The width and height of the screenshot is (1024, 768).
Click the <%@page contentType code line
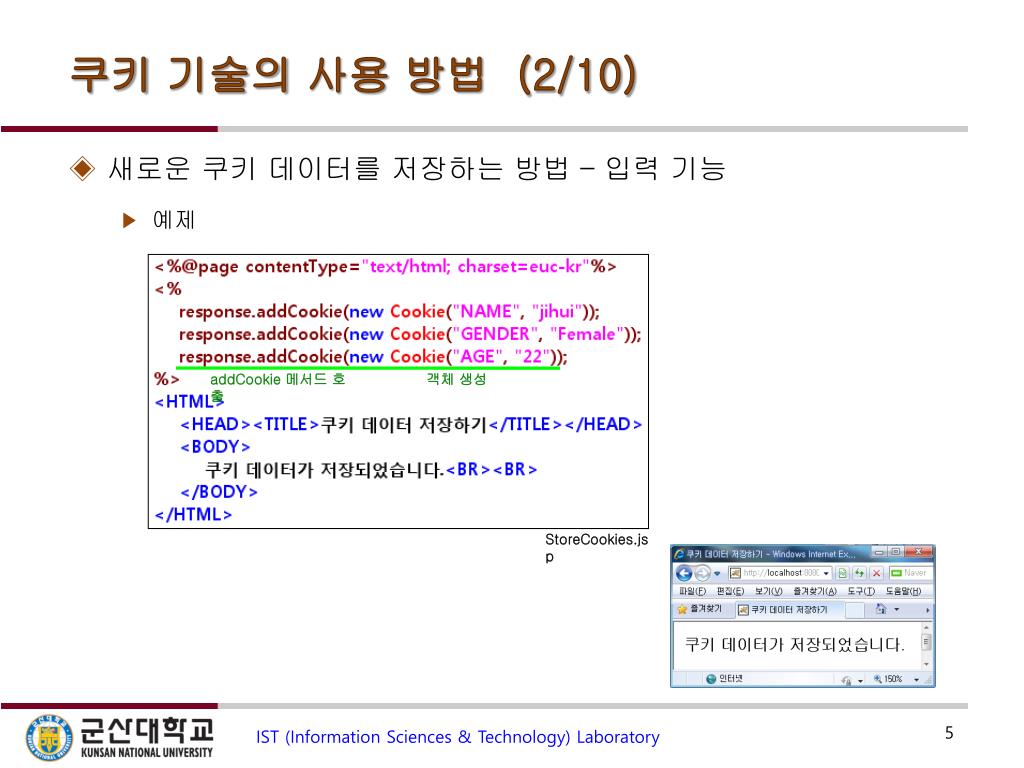coord(385,266)
